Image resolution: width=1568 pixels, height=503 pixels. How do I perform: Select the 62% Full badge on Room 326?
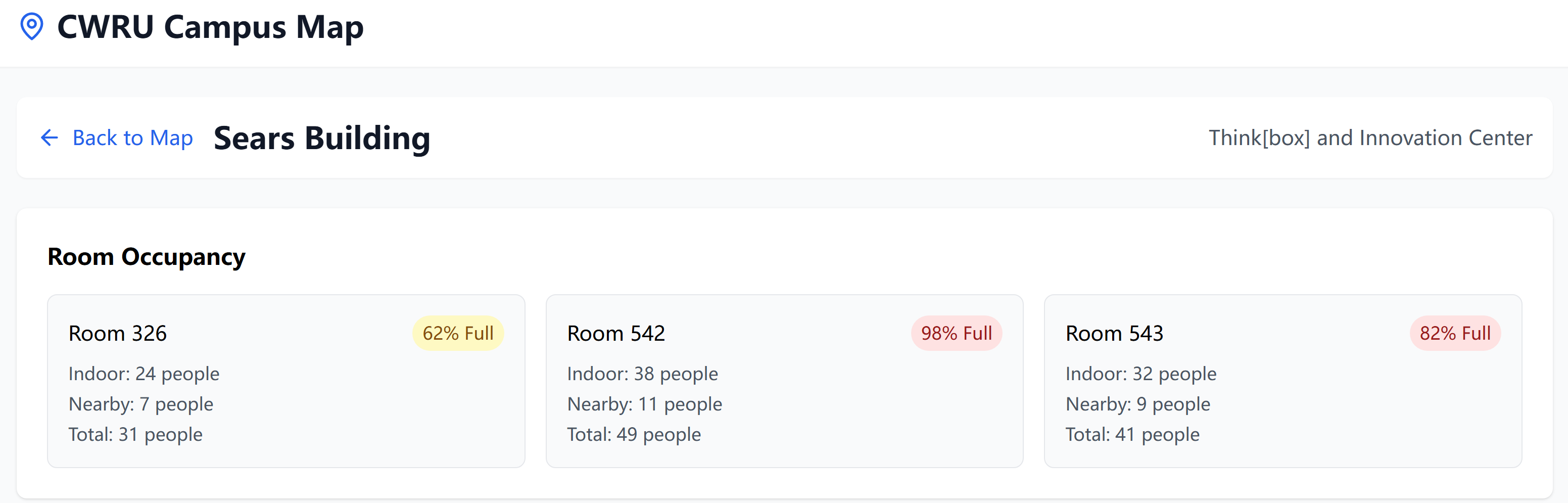(458, 333)
